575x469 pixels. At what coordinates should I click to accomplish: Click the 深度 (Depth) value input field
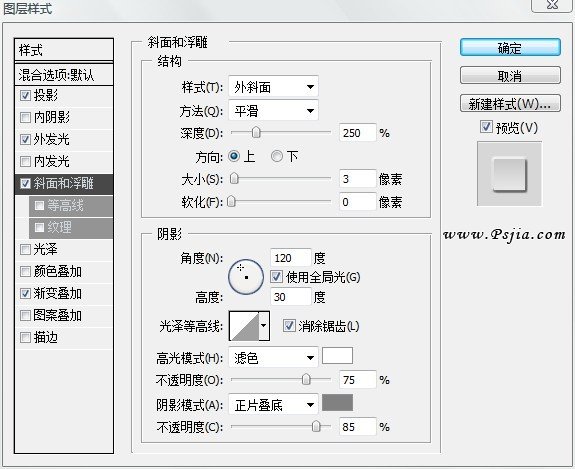(x=358, y=133)
